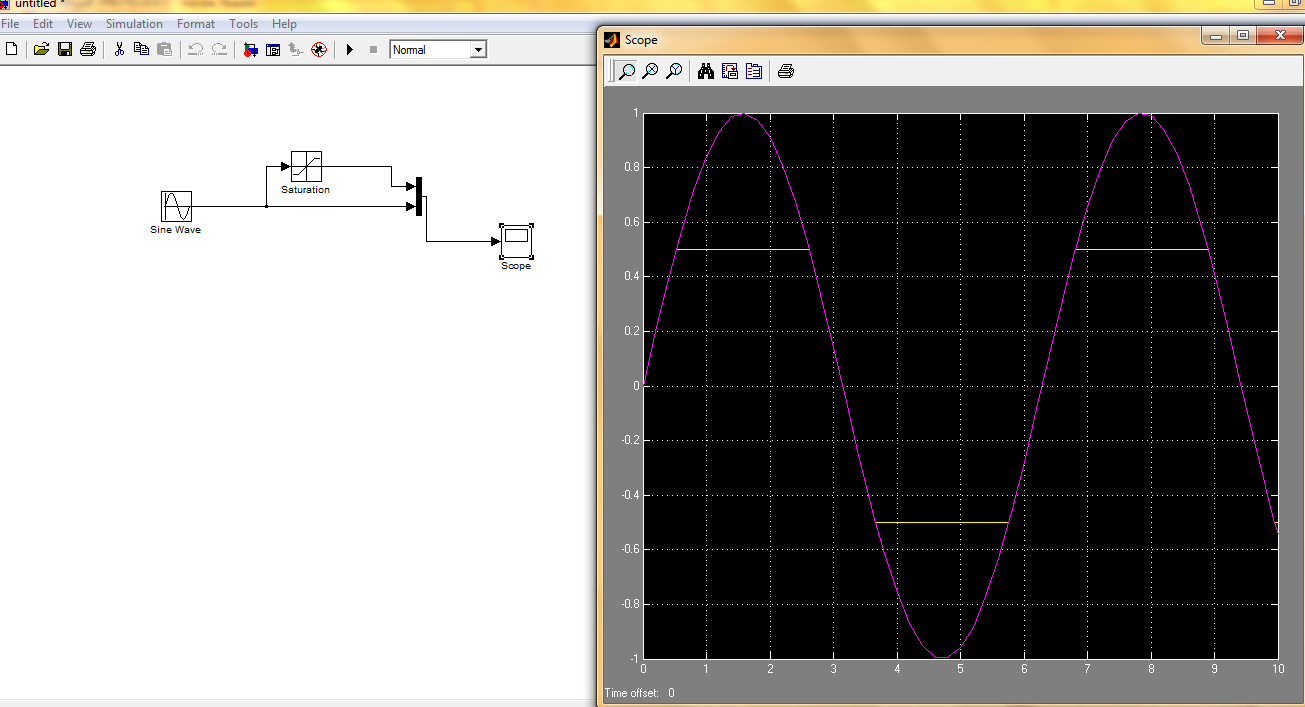
Task: Open the Simulink Library Browser icon
Action: (248, 48)
